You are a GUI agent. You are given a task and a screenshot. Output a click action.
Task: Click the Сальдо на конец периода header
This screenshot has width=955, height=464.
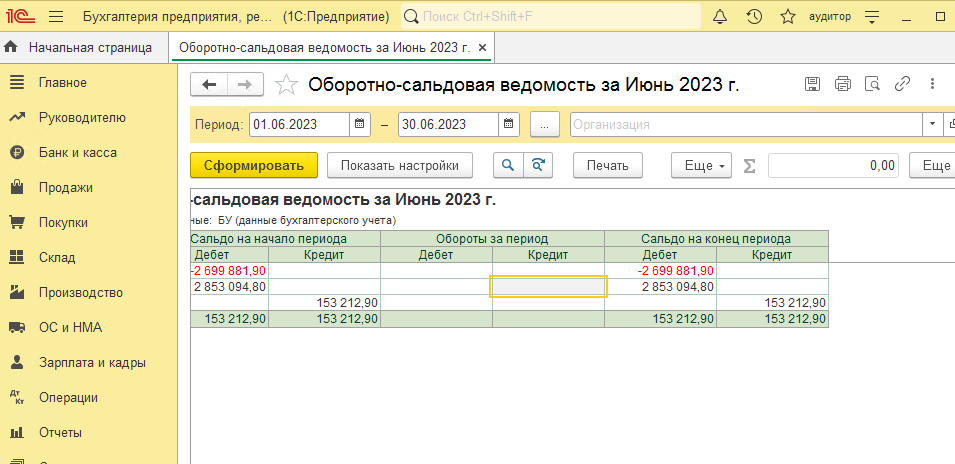tap(716, 239)
